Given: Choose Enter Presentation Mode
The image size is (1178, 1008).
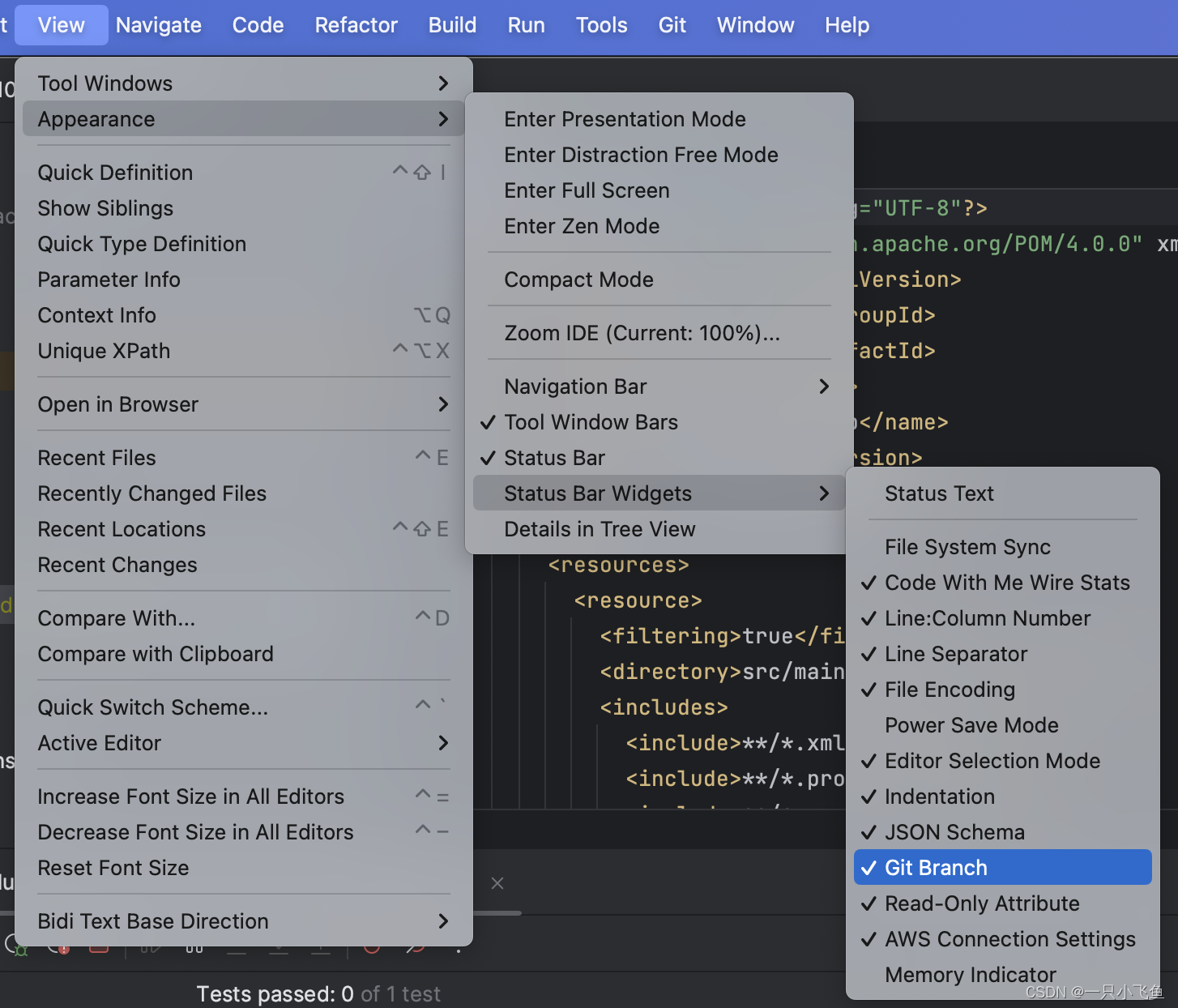Looking at the screenshot, I should [659, 119].
